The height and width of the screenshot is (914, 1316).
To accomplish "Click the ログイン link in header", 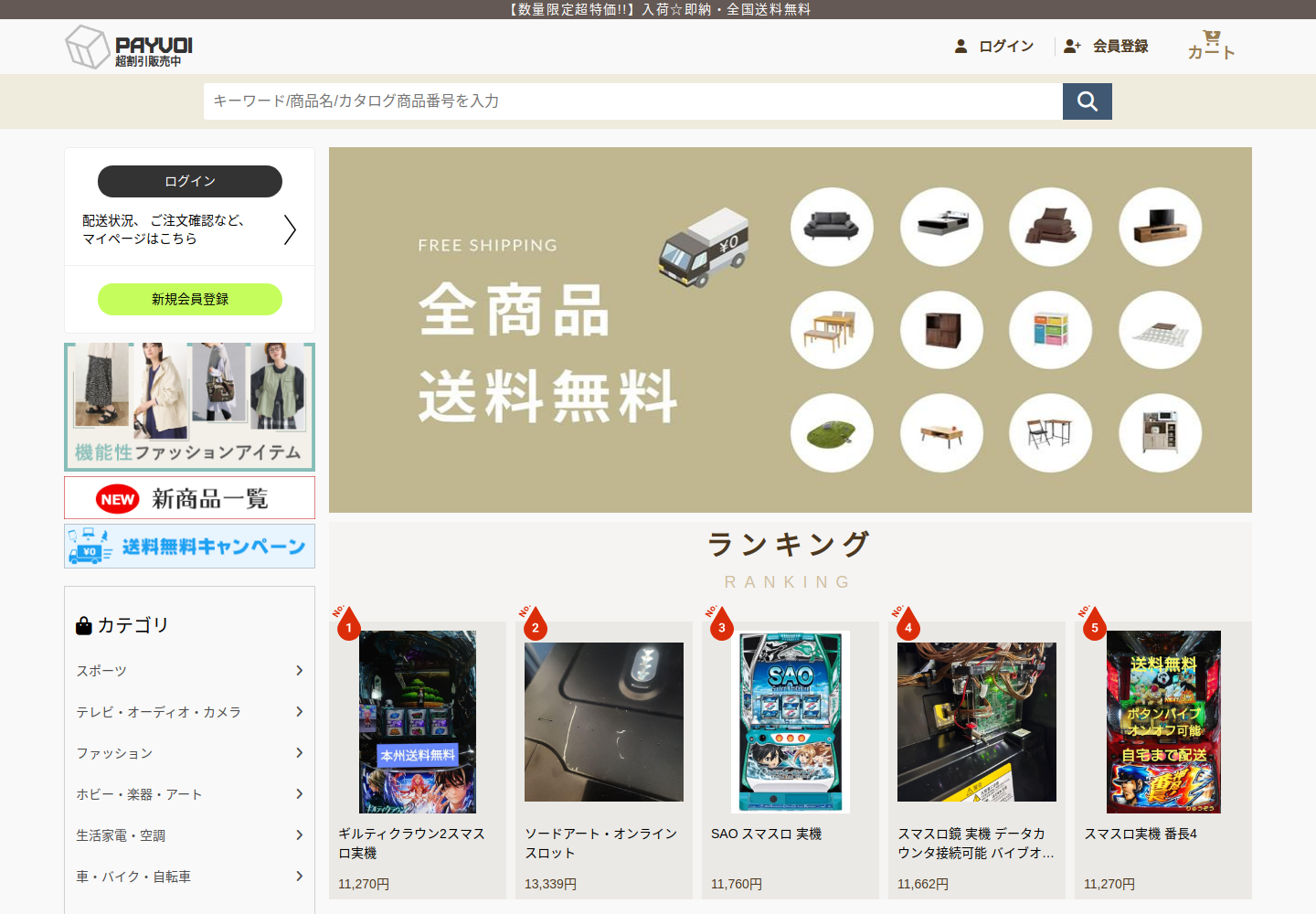I will click(x=1006, y=46).
